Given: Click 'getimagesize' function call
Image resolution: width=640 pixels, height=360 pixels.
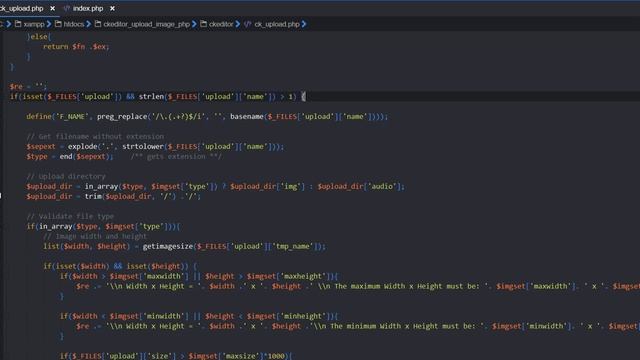Looking at the screenshot, I should [168, 246].
